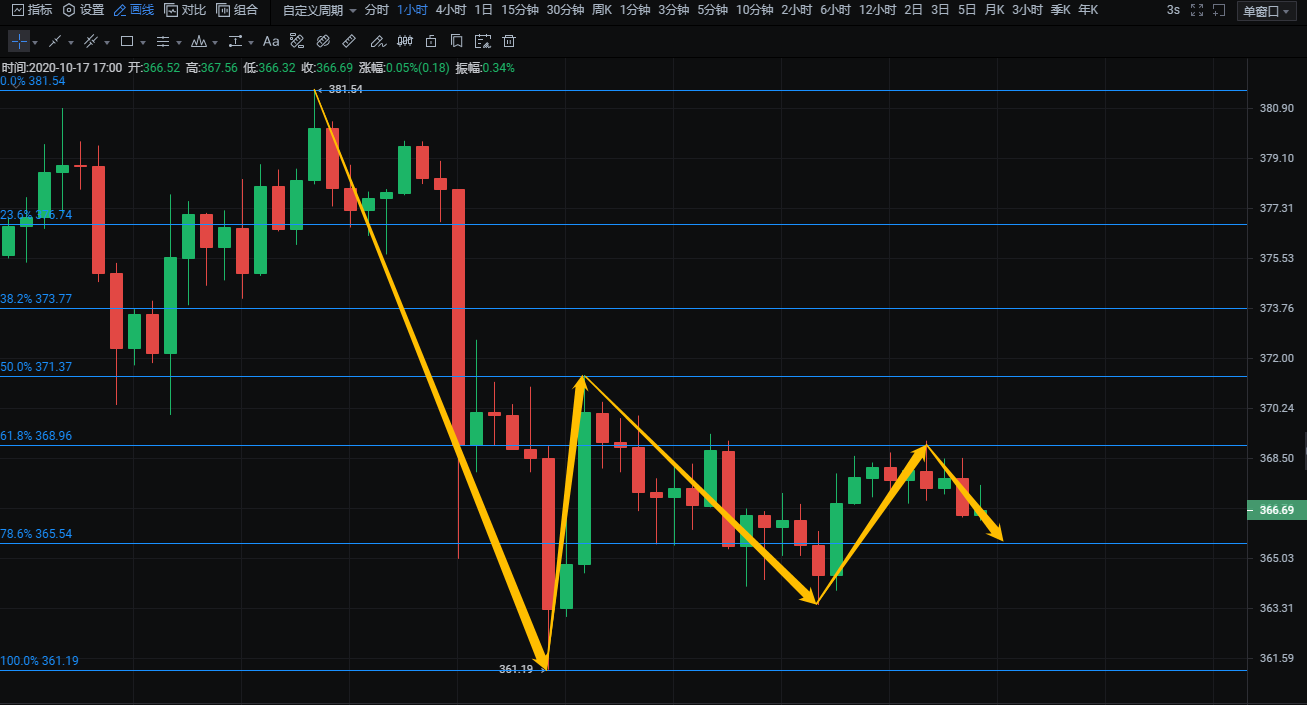Switch to the 15分钟 timeframe

pyautogui.click(x=520, y=10)
